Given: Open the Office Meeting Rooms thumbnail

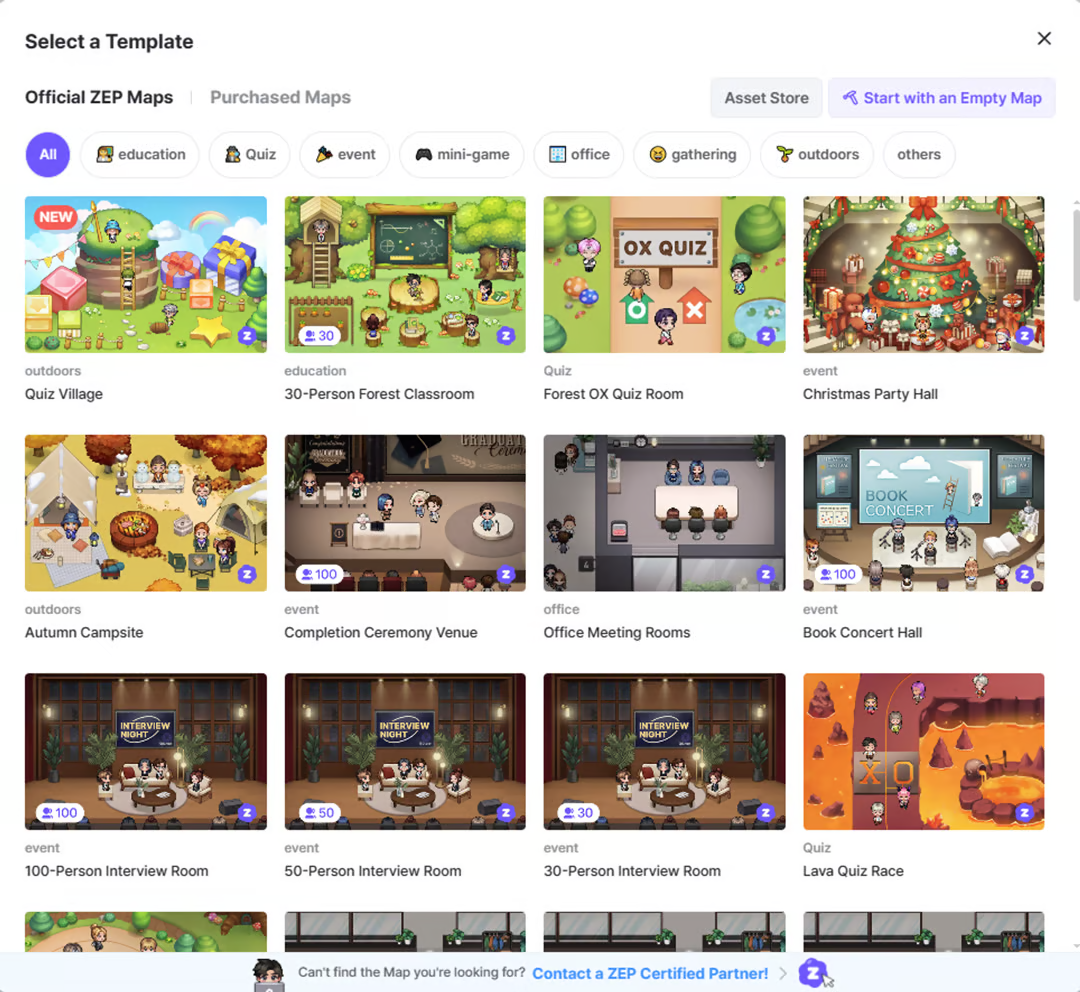Looking at the screenshot, I should click(x=664, y=513).
